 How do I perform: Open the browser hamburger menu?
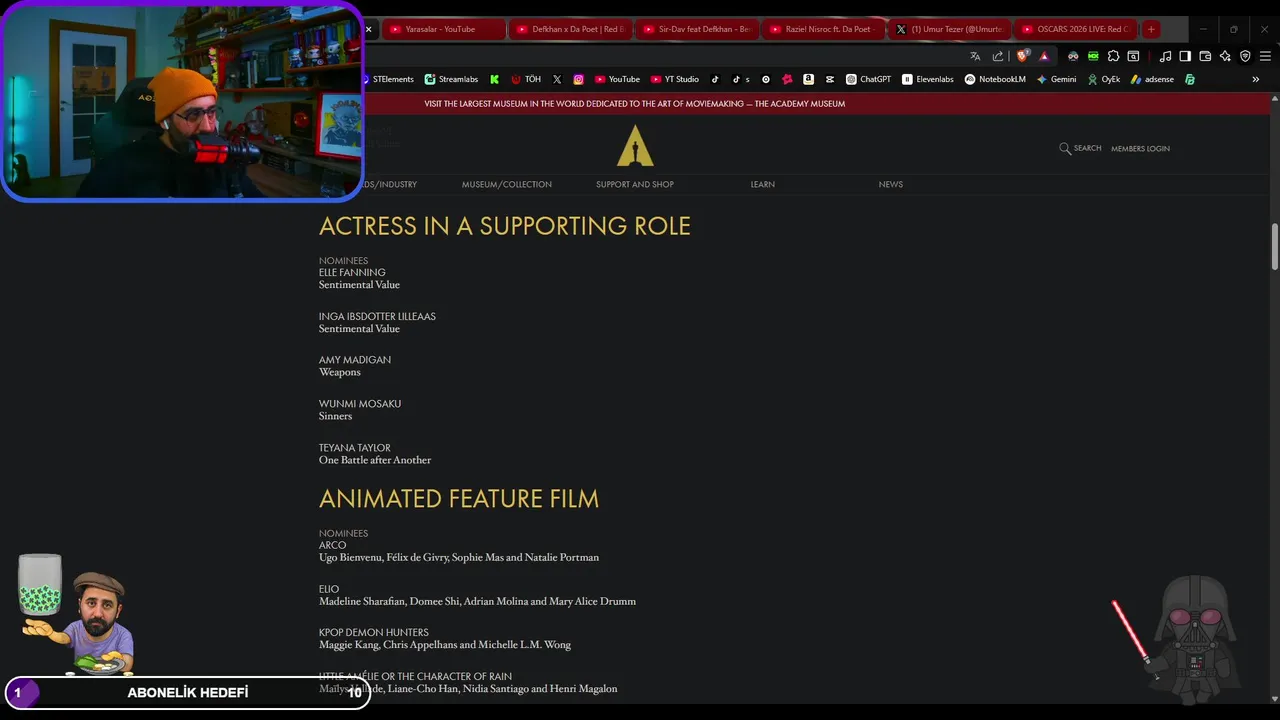[1265, 56]
